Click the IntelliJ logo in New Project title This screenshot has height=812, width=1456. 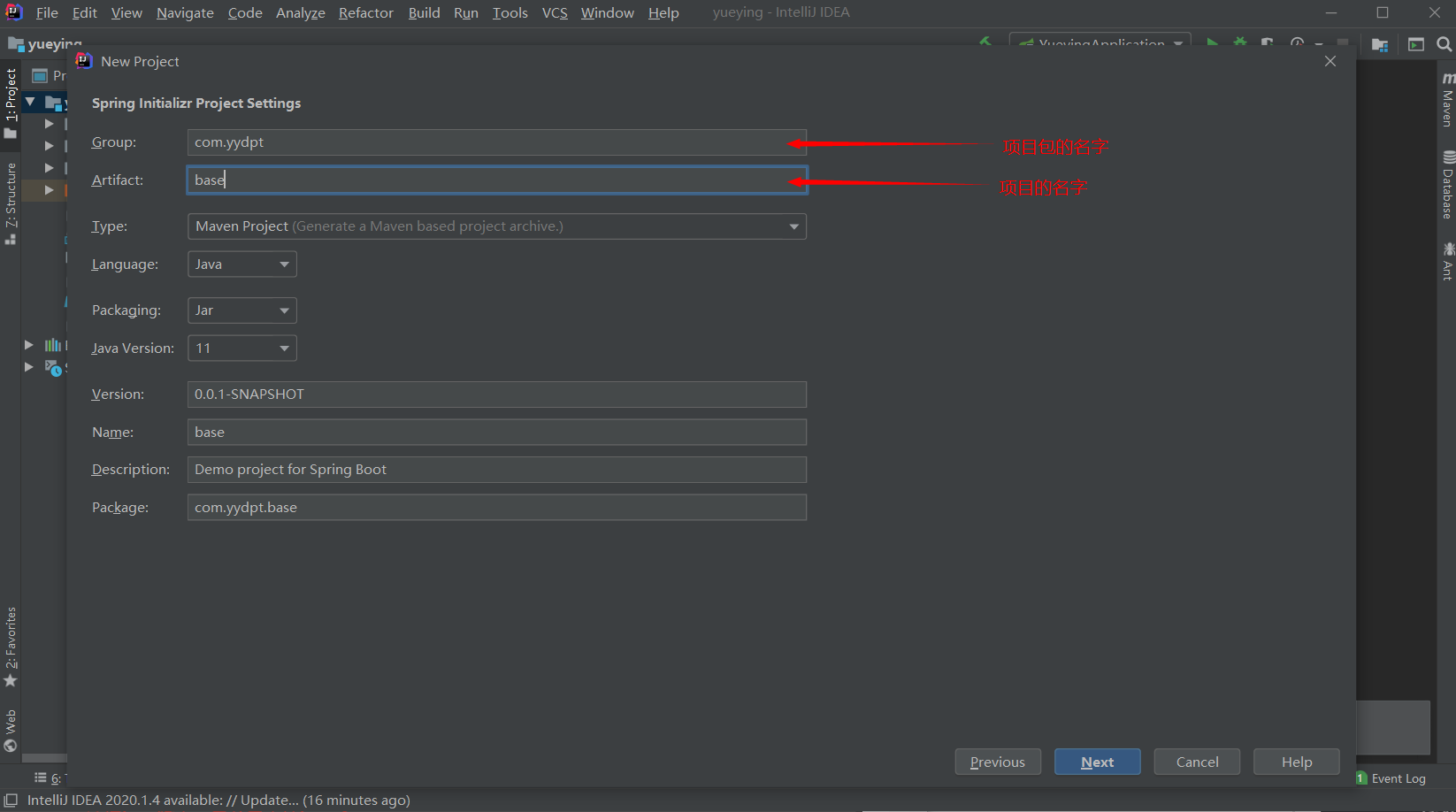click(84, 60)
